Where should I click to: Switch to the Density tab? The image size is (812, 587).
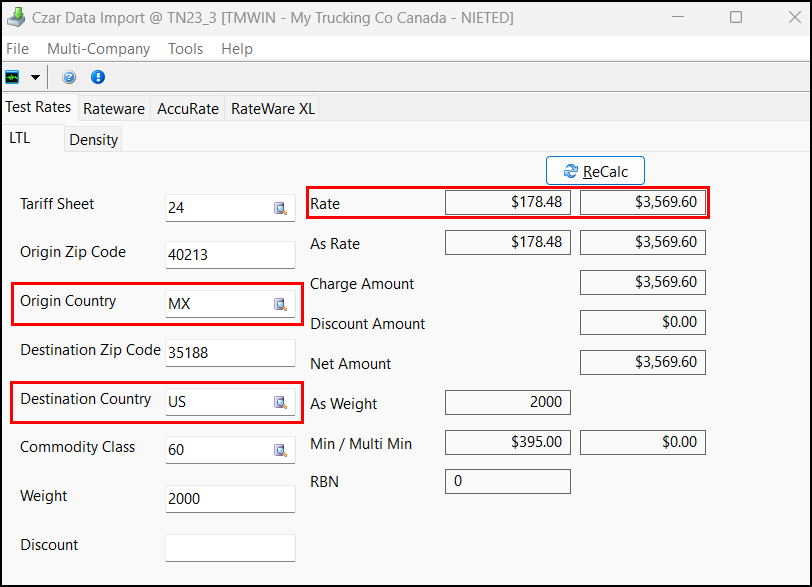coord(93,139)
